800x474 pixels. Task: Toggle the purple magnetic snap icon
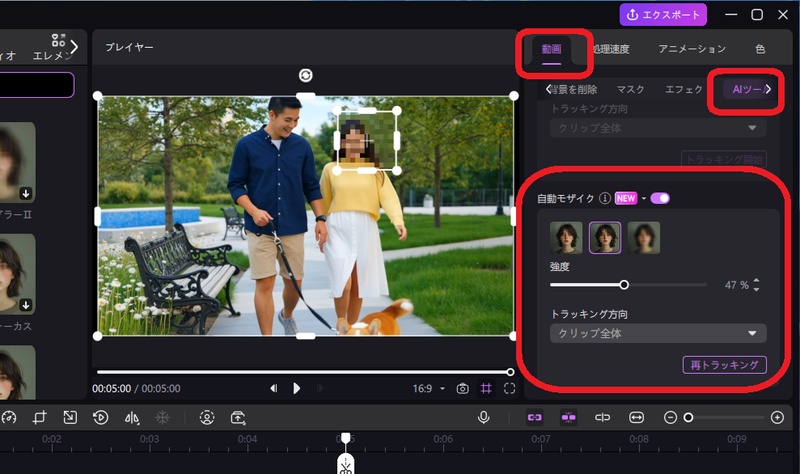pos(568,417)
